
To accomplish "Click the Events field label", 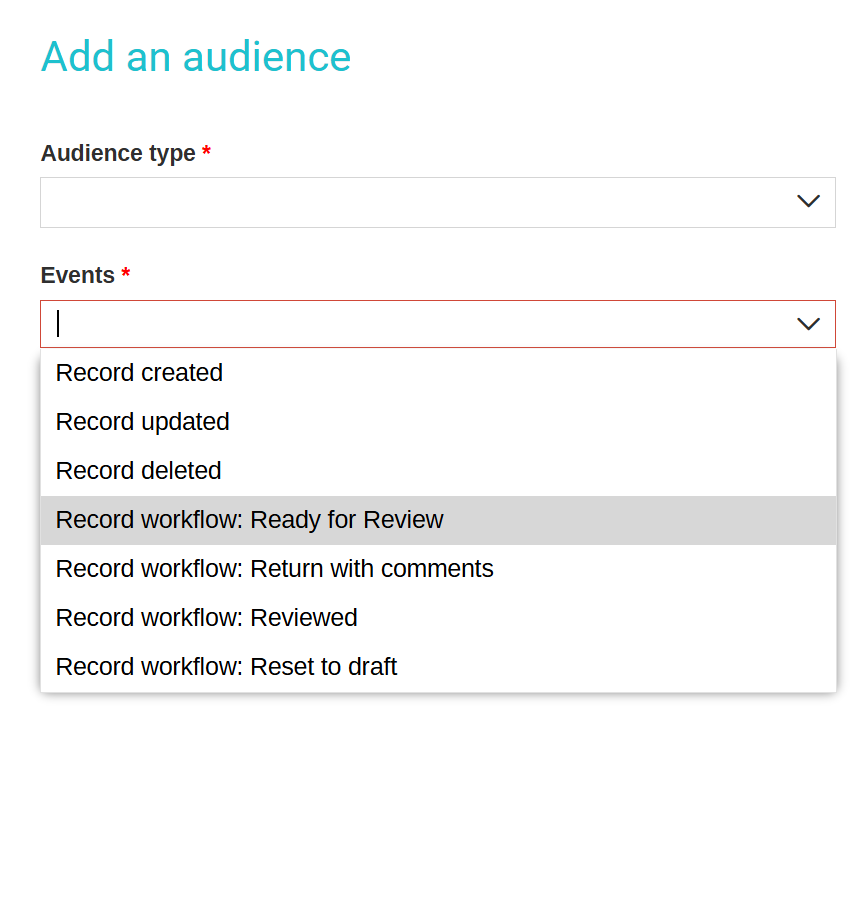I will pos(78,275).
